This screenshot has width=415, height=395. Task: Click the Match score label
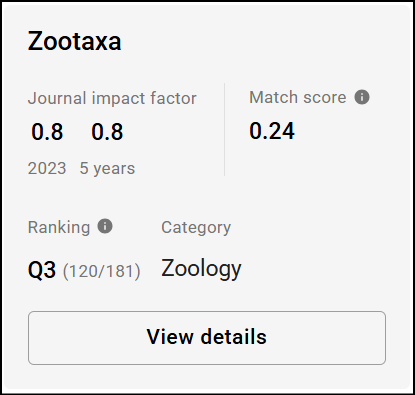pos(298,97)
